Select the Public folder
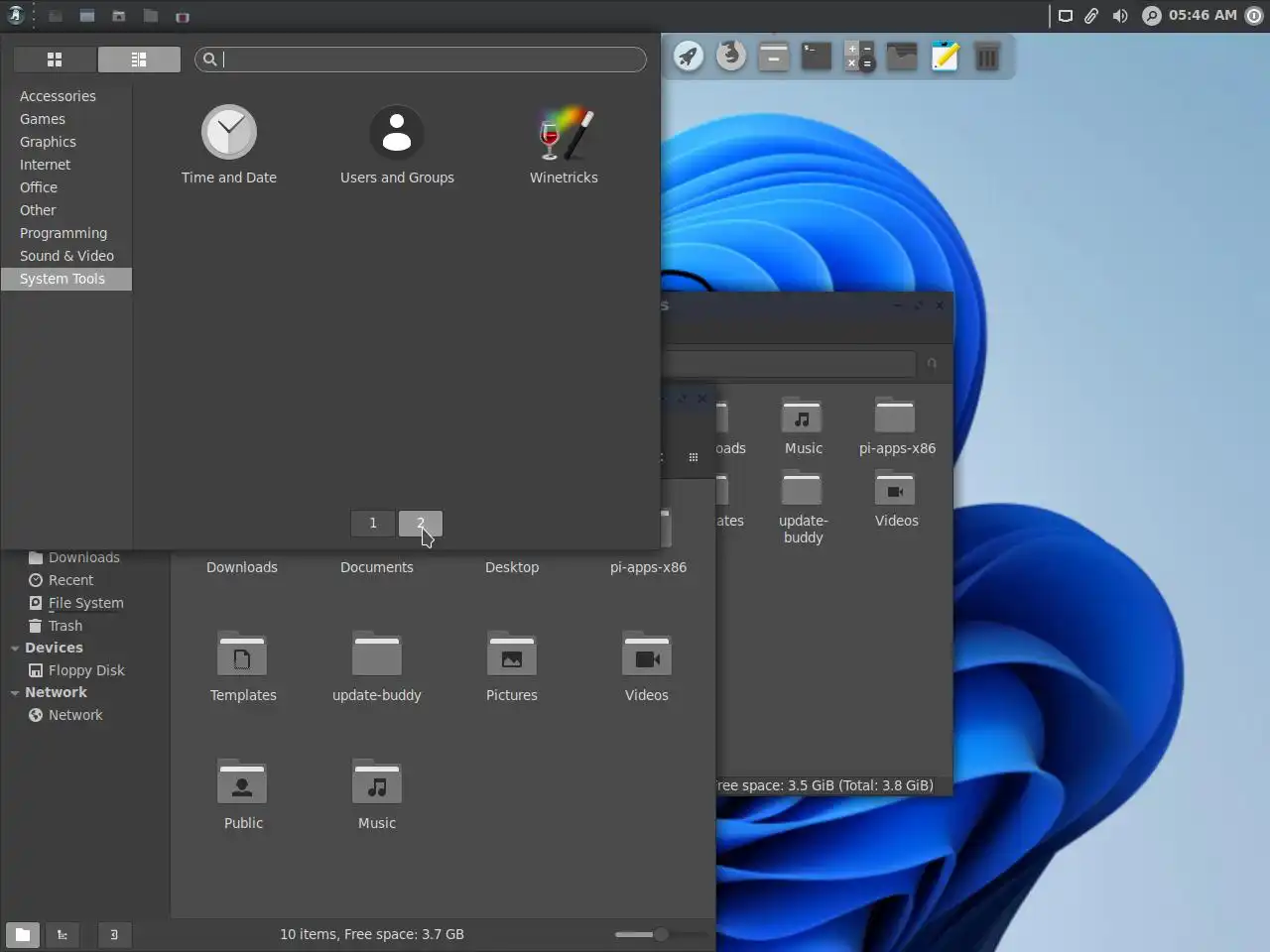 243,794
